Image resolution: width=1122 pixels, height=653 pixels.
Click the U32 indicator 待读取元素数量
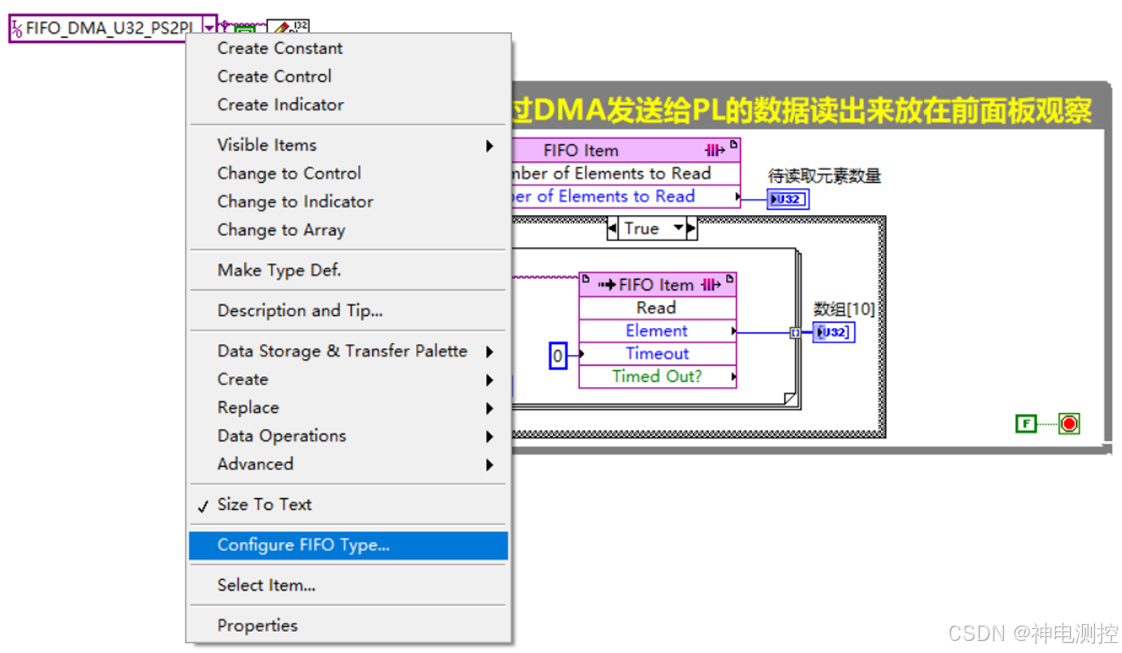coord(788,199)
